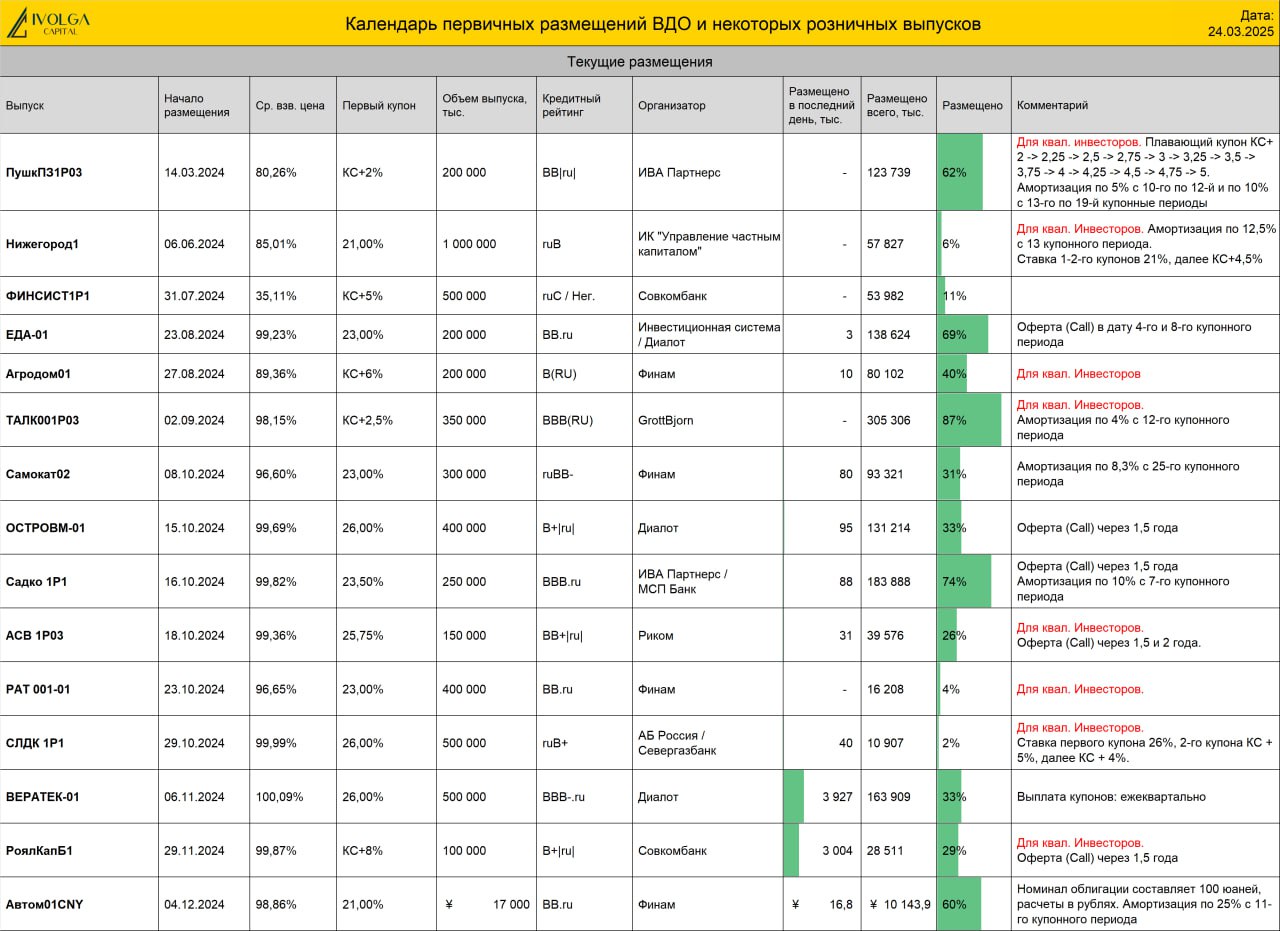Viewport: 1280px width, 931px height.
Task: Select the 74% progress bar for Садко 1Р1
Action: [964, 581]
